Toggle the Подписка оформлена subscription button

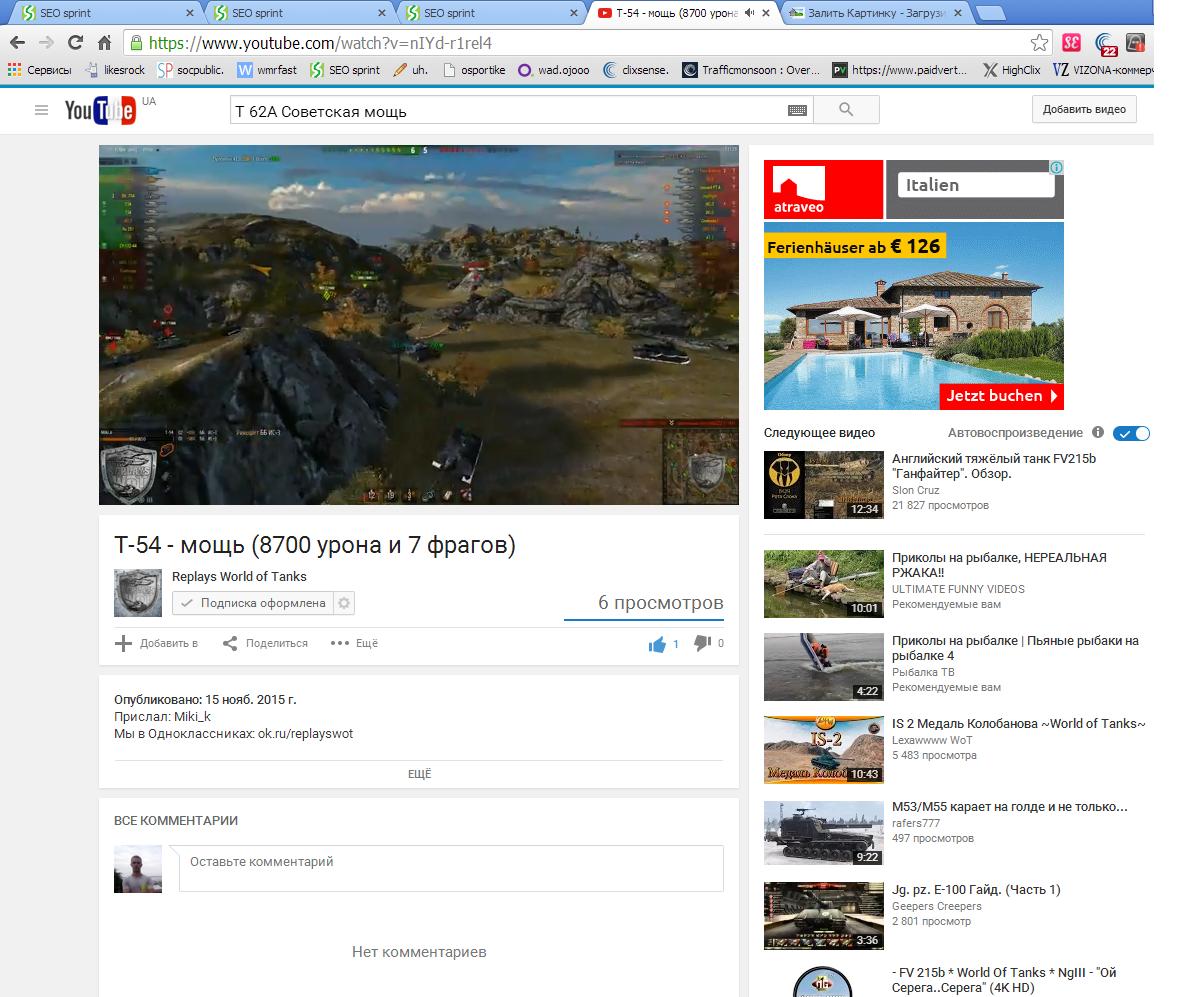pos(253,603)
